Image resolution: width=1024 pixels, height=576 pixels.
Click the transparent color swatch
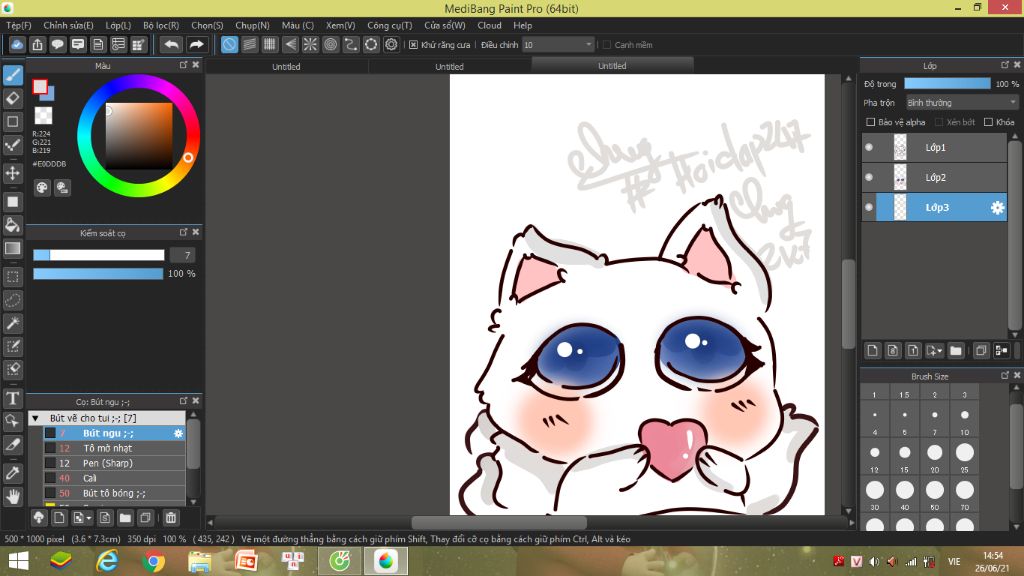coord(44,116)
